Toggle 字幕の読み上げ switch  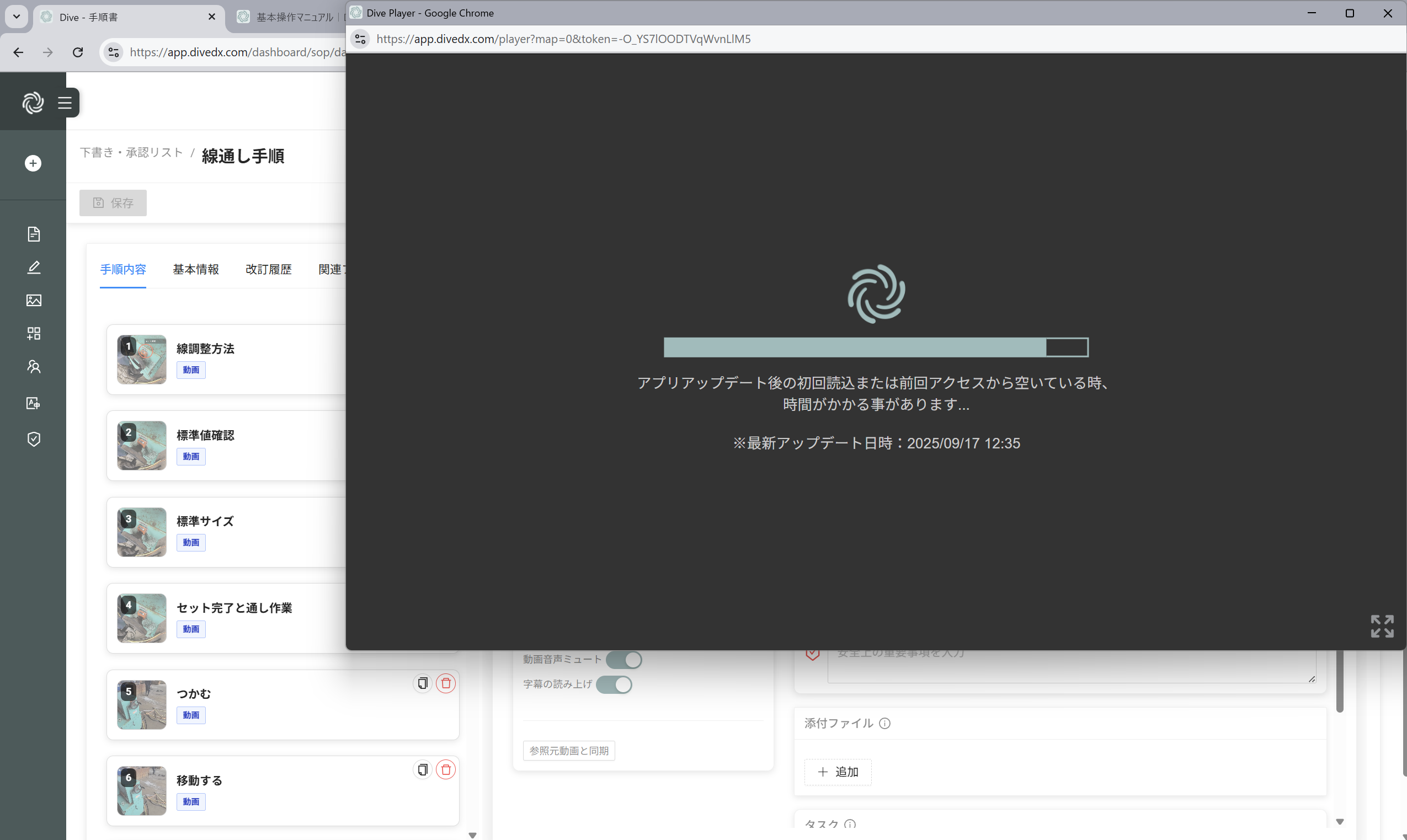[614, 684]
